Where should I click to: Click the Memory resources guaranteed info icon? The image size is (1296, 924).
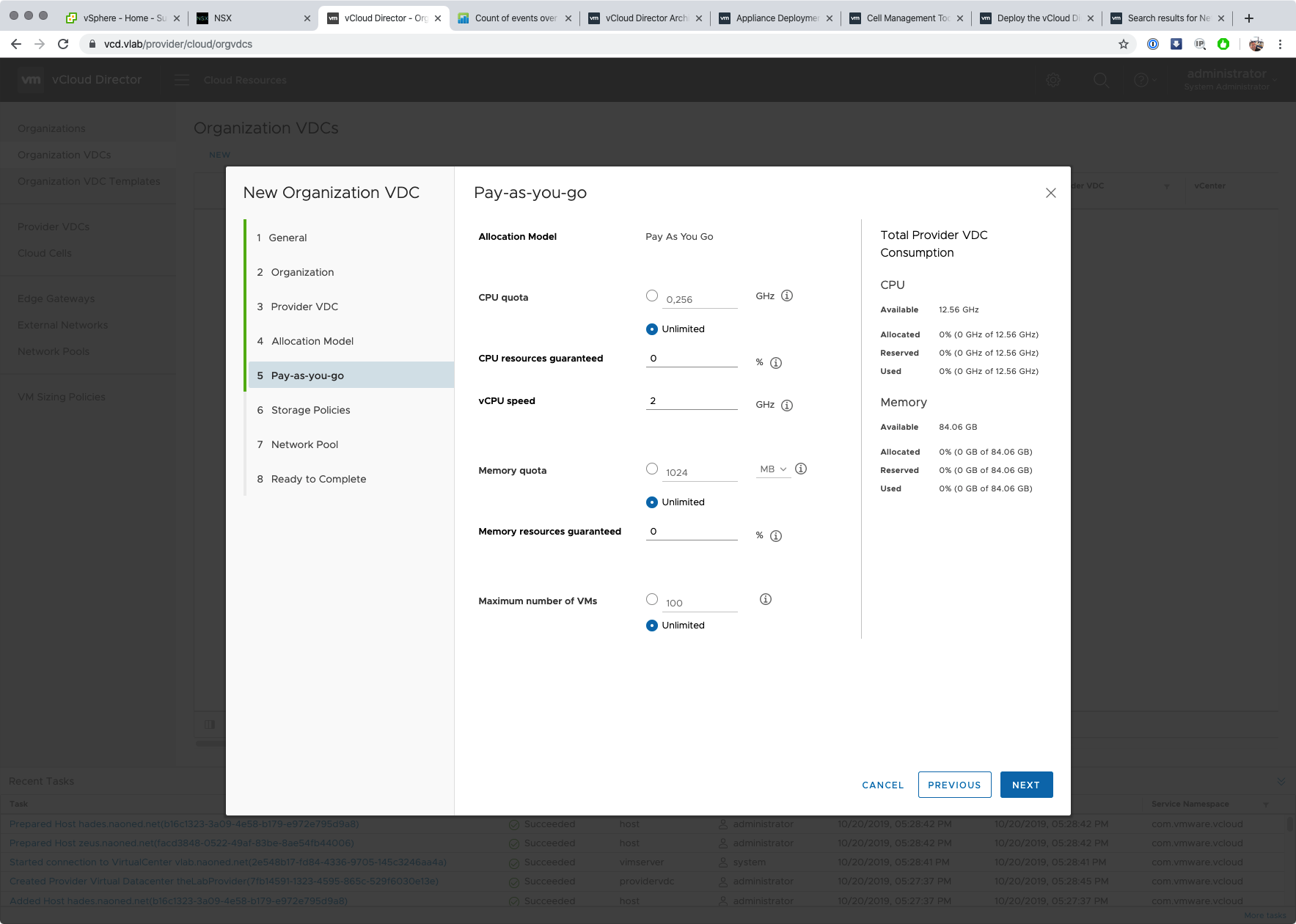(x=775, y=536)
